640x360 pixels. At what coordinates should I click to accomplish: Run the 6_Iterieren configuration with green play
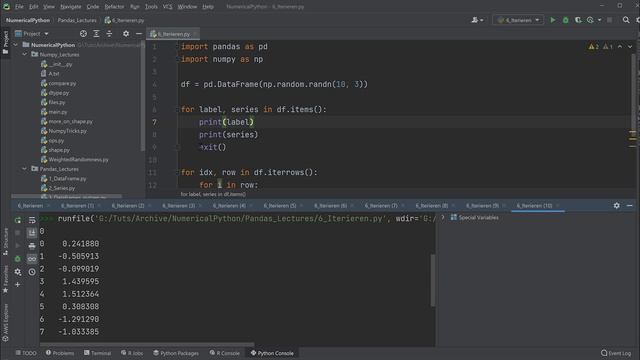[x=553, y=20]
